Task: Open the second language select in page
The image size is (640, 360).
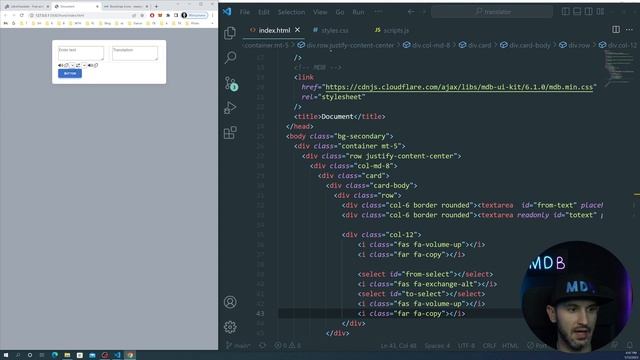Action: pos(84,65)
